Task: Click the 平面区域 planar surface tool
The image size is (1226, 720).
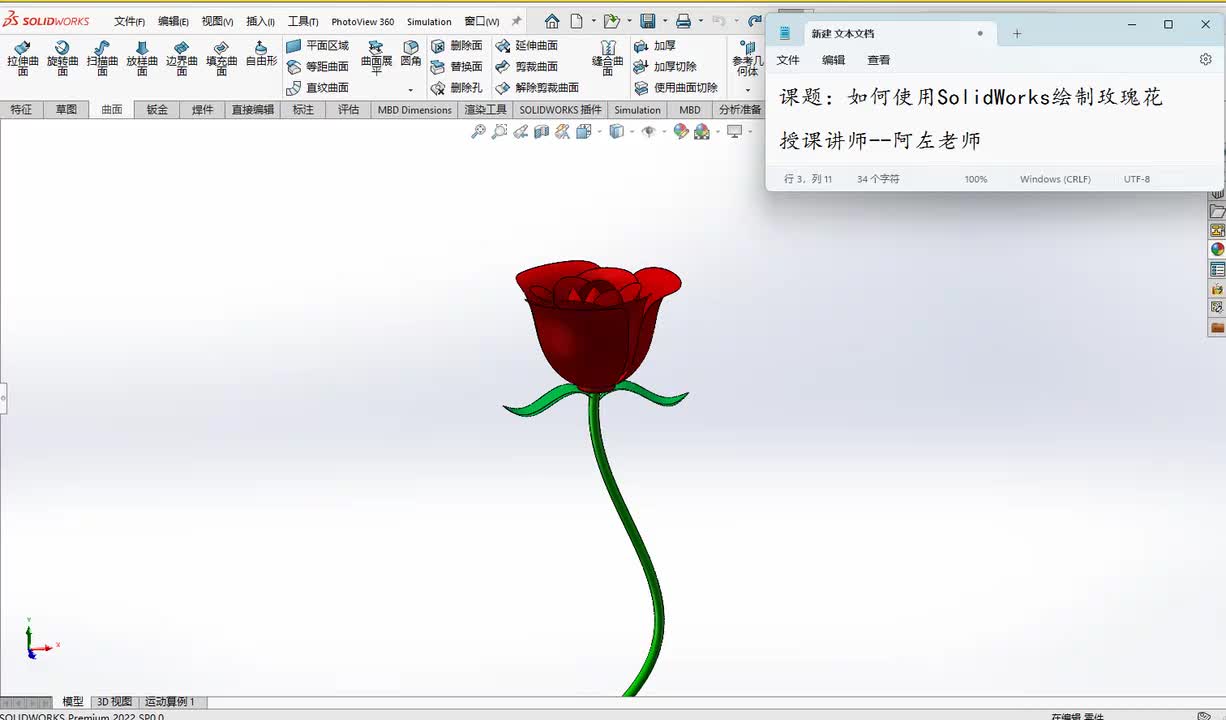Action: (317, 46)
